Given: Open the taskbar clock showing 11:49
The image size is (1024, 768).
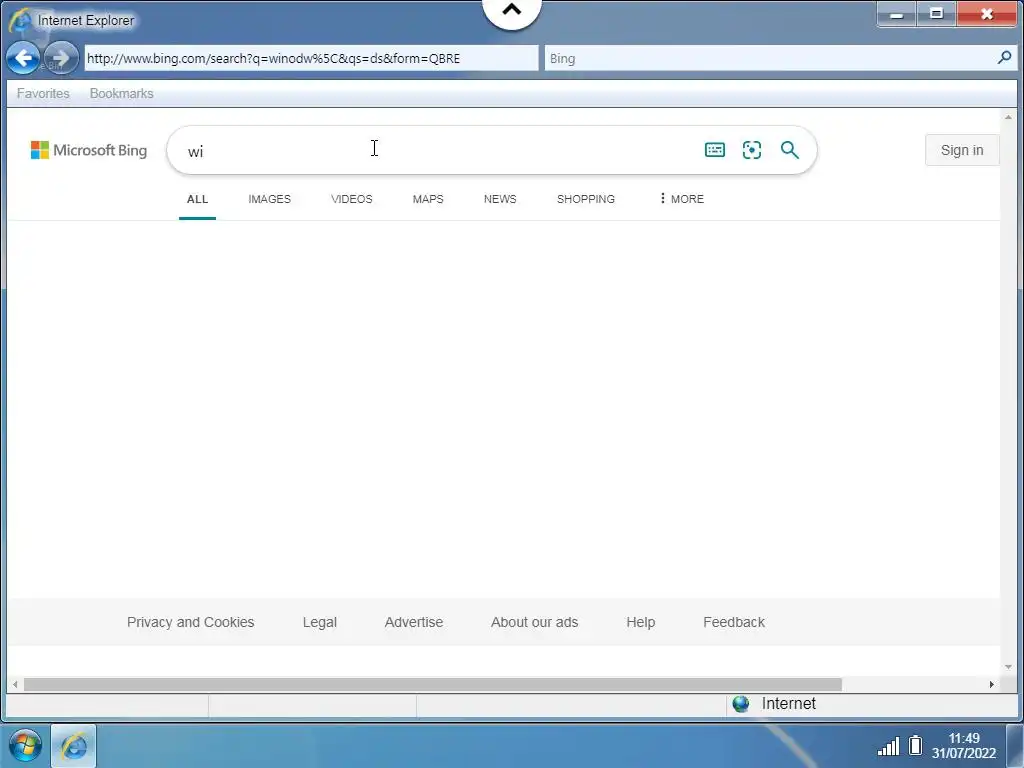Looking at the screenshot, I should pos(964,745).
